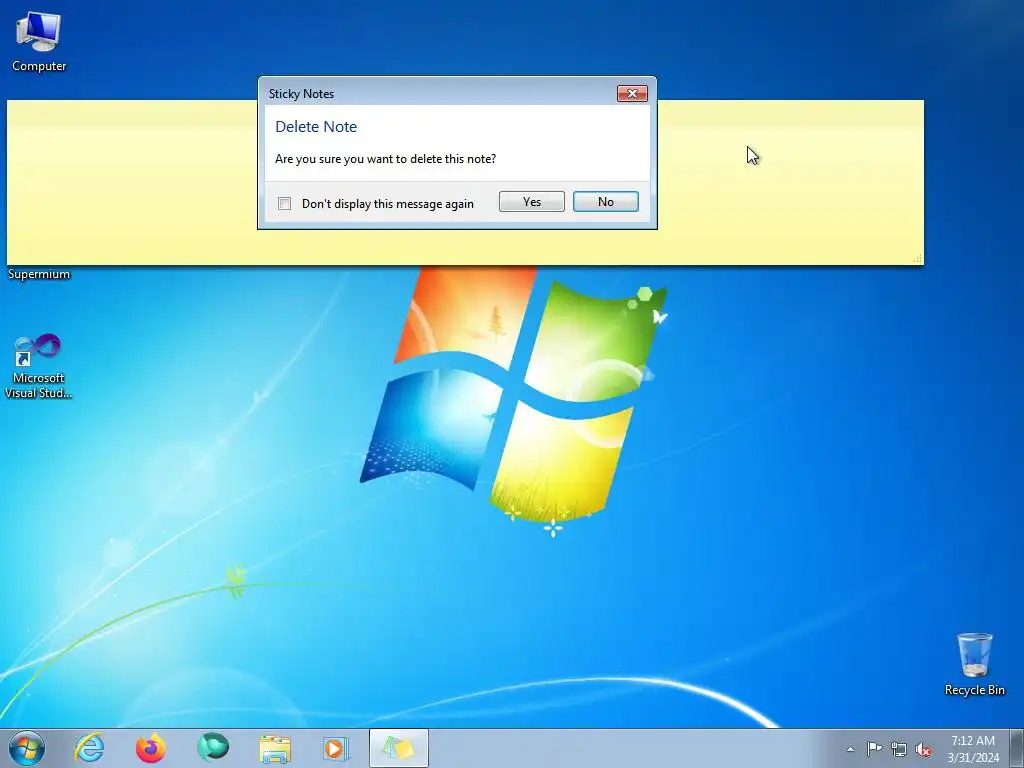This screenshot has width=1024, height=768.
Task: Click the muted volume tray icon
Action: coord(923,749)
